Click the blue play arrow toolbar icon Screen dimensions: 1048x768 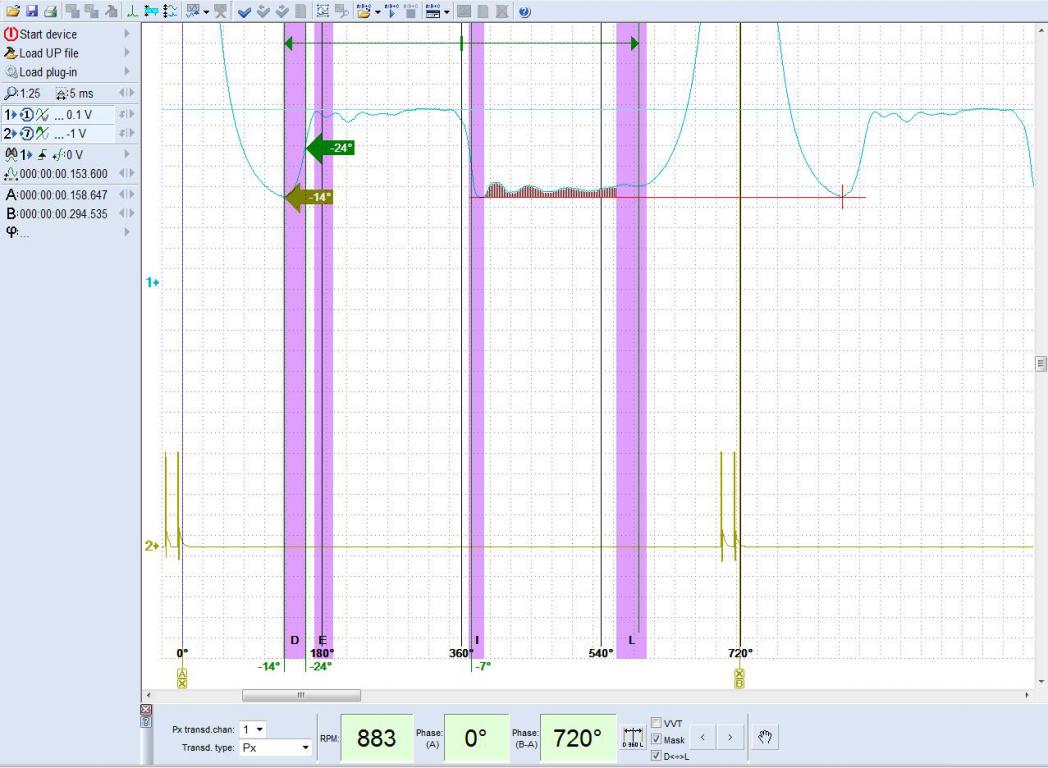click(392, 11)
